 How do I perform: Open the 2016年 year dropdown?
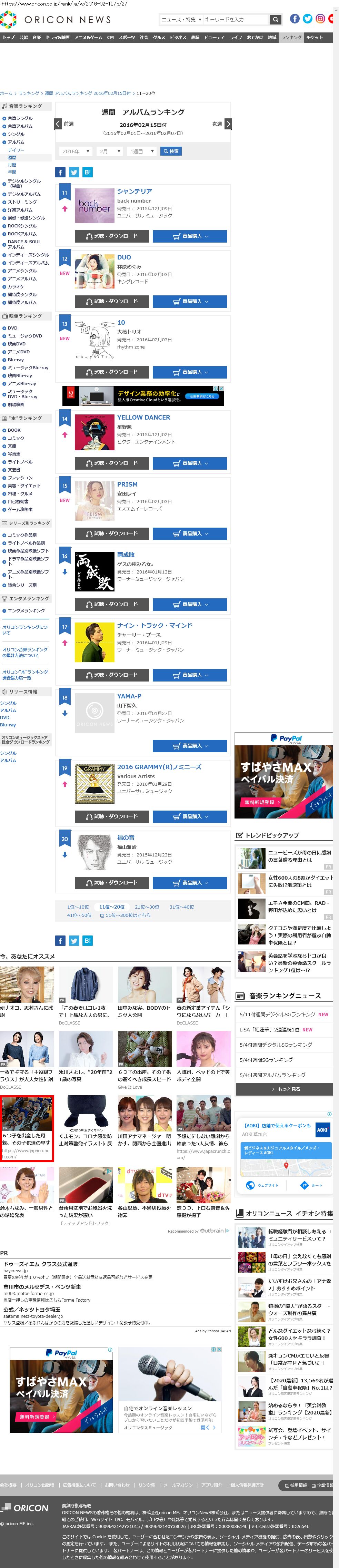coord(76,151)
